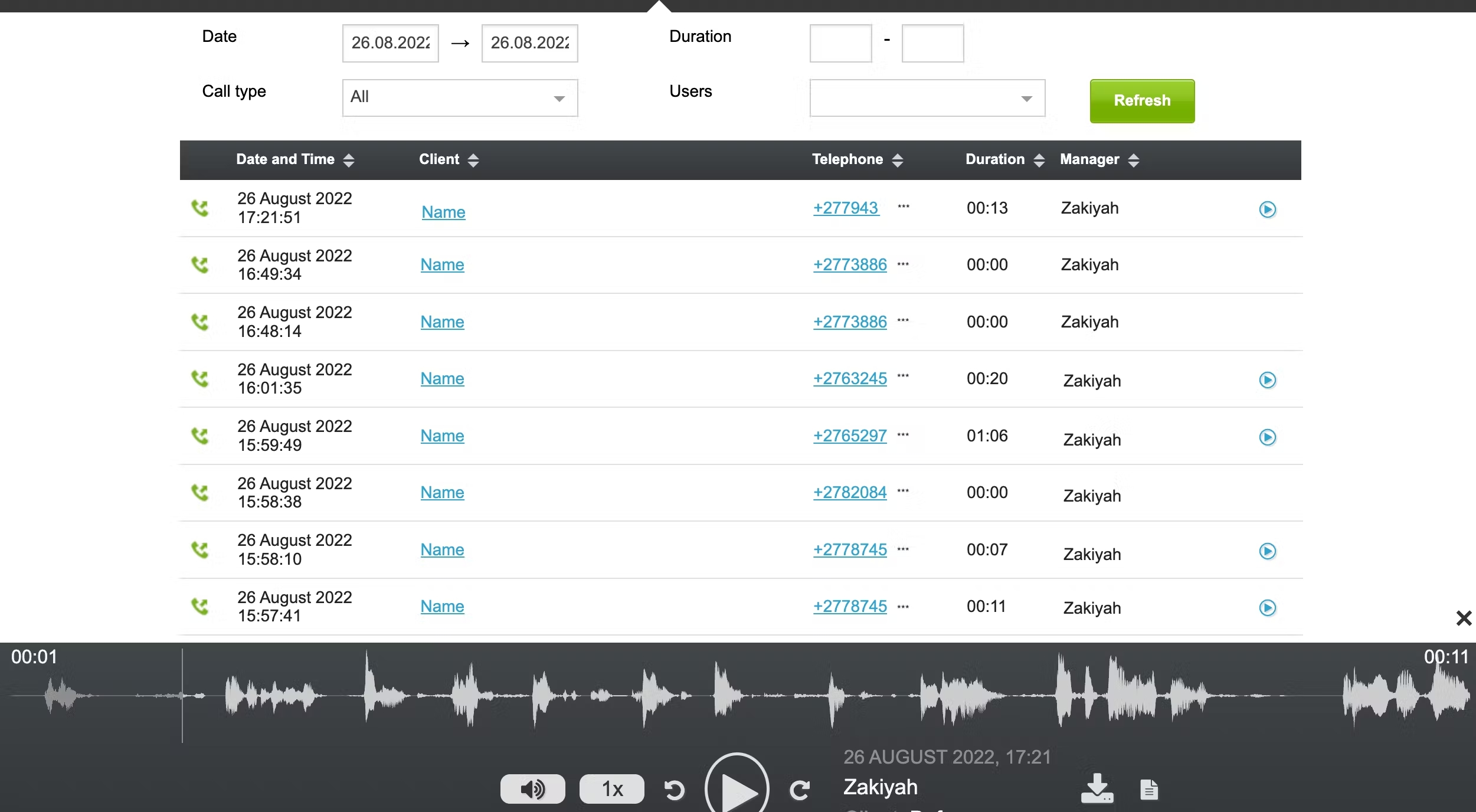Open the Call type dropdown
The image size is (1476, 812).
pos(460,98)
